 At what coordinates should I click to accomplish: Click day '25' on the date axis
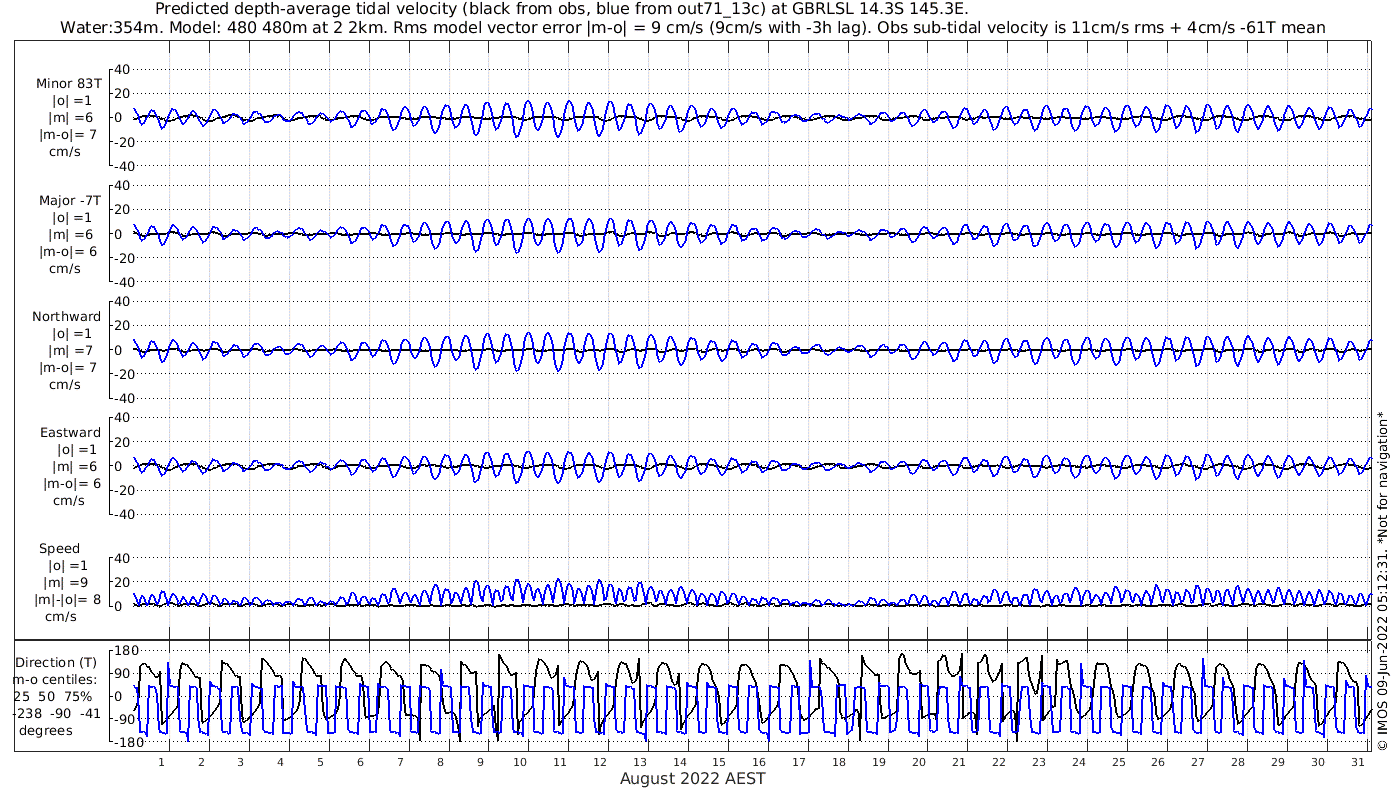tap(1118, 762)
